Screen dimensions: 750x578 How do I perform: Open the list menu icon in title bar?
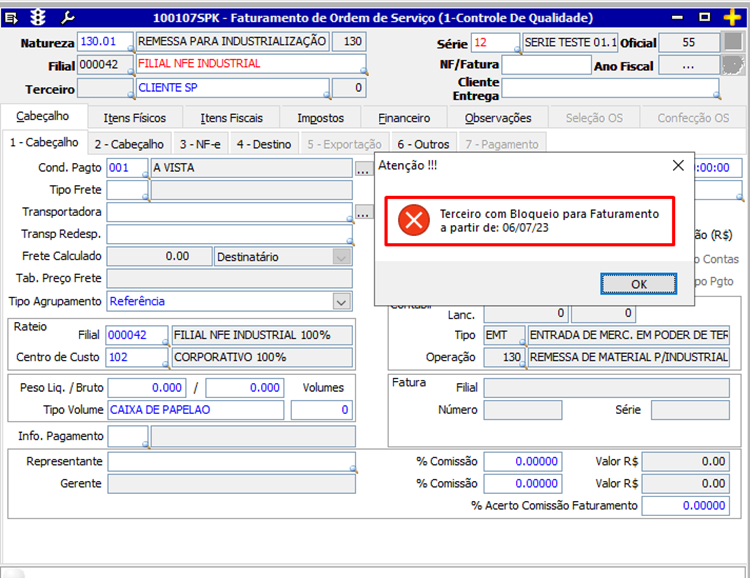[x=11, y=18]
